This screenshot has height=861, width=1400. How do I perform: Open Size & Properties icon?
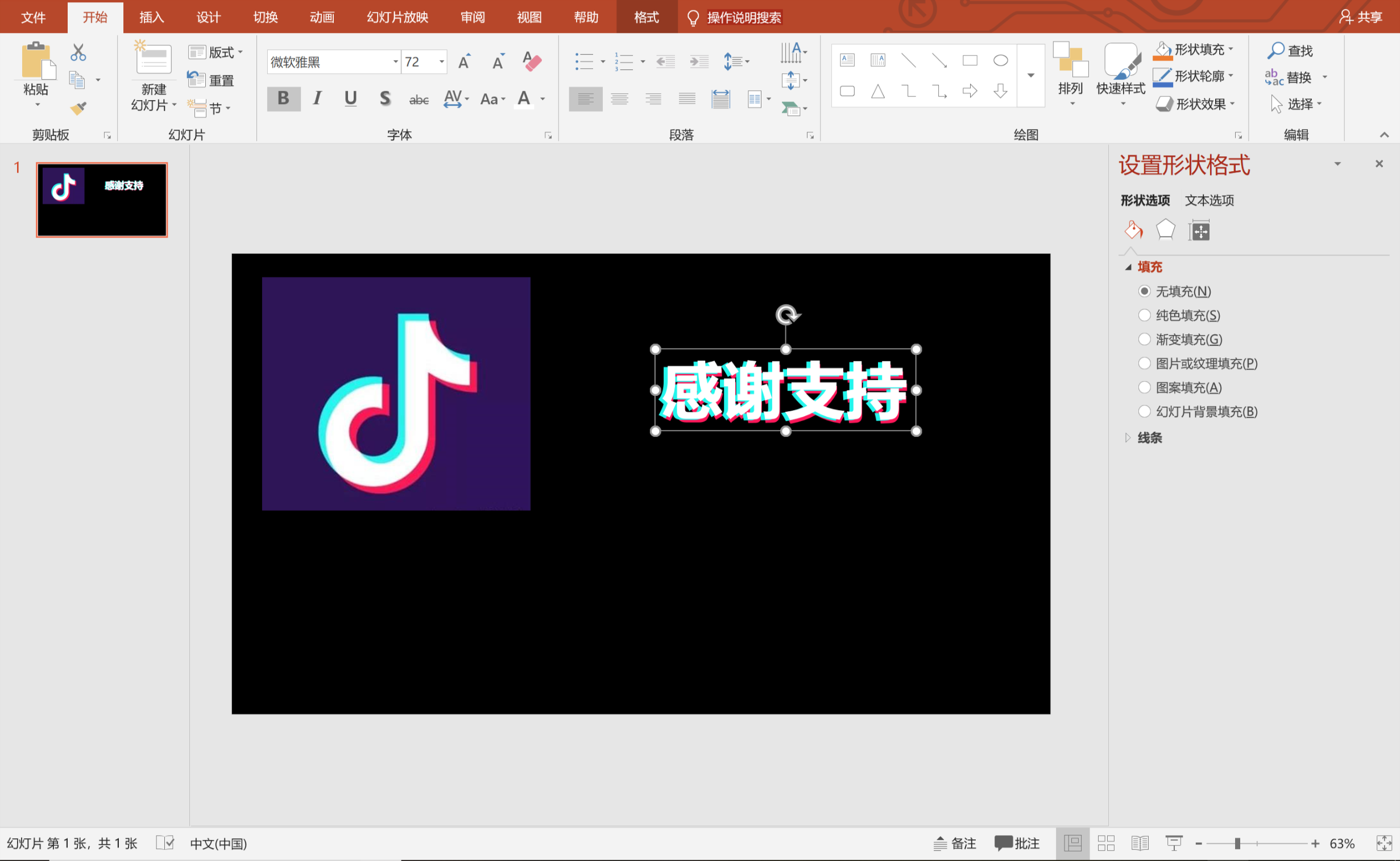(x=1199, y=230)
